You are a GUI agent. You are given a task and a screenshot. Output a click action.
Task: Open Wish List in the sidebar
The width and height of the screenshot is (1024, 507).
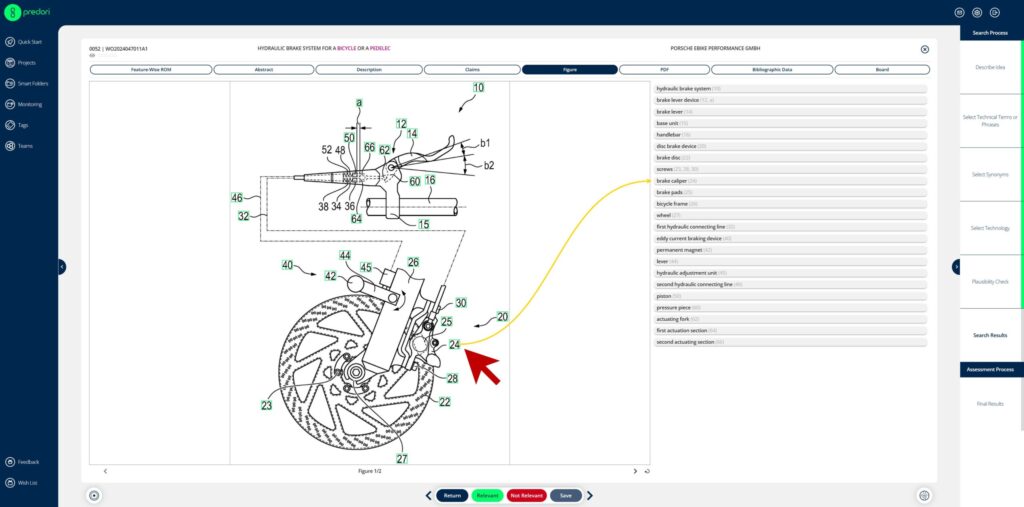click(27, 483)
